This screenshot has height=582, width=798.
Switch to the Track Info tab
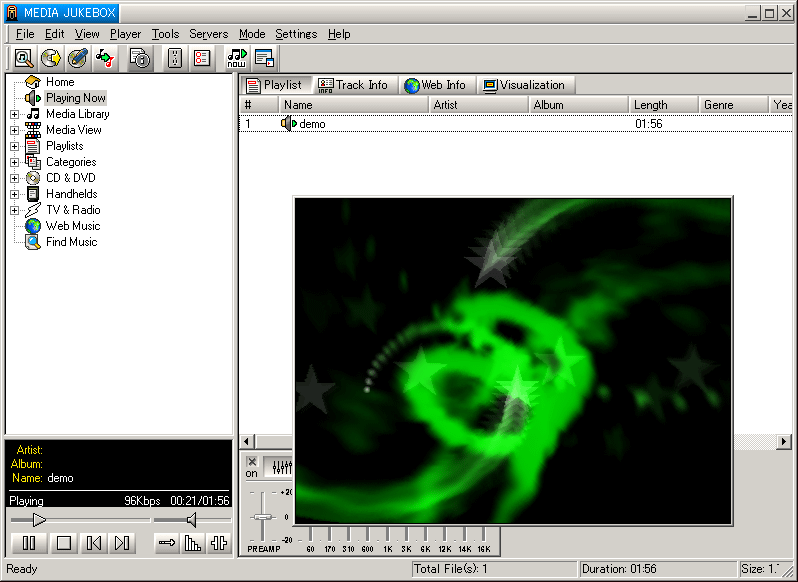353,85
